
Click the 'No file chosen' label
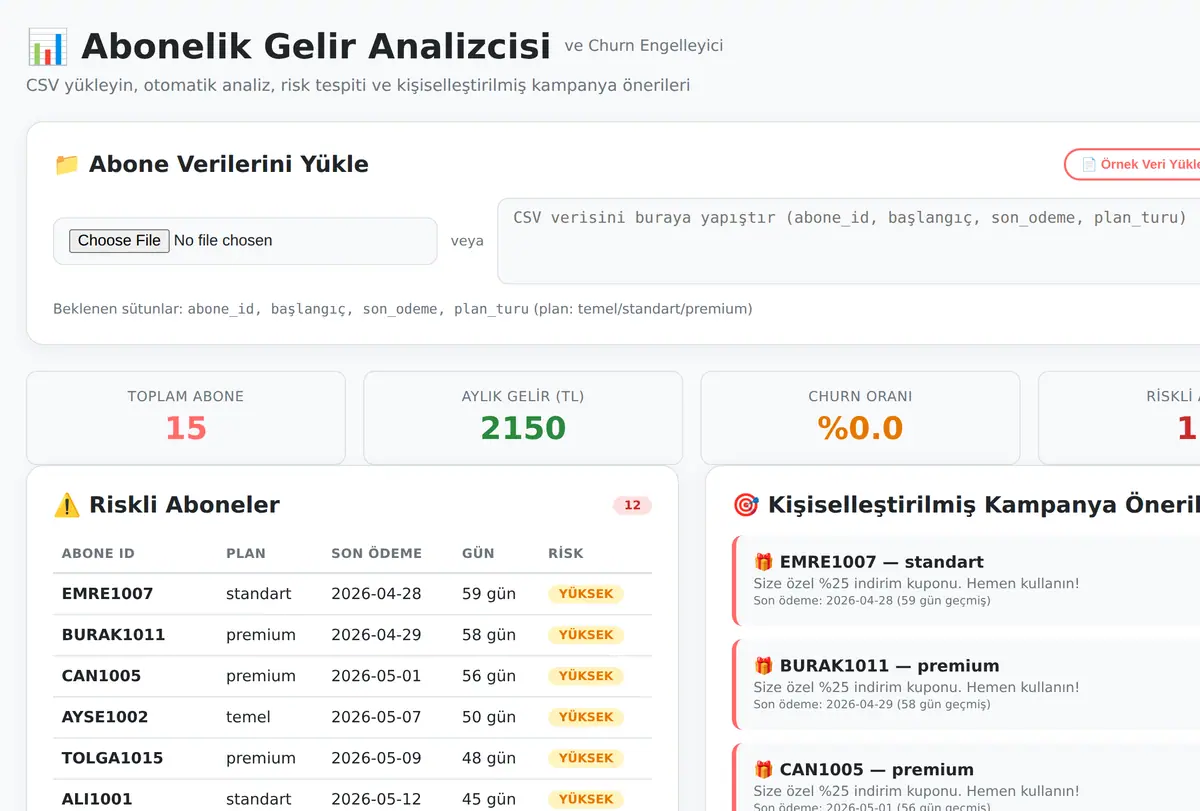223,240
